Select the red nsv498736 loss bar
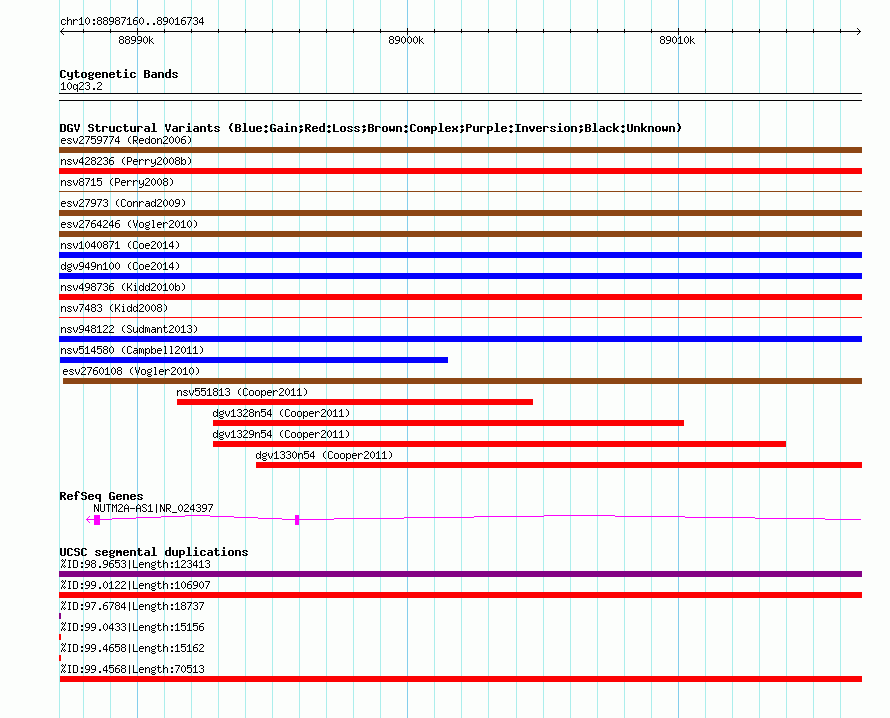Viewport: 890px width, 718px height. coord(460,297)
